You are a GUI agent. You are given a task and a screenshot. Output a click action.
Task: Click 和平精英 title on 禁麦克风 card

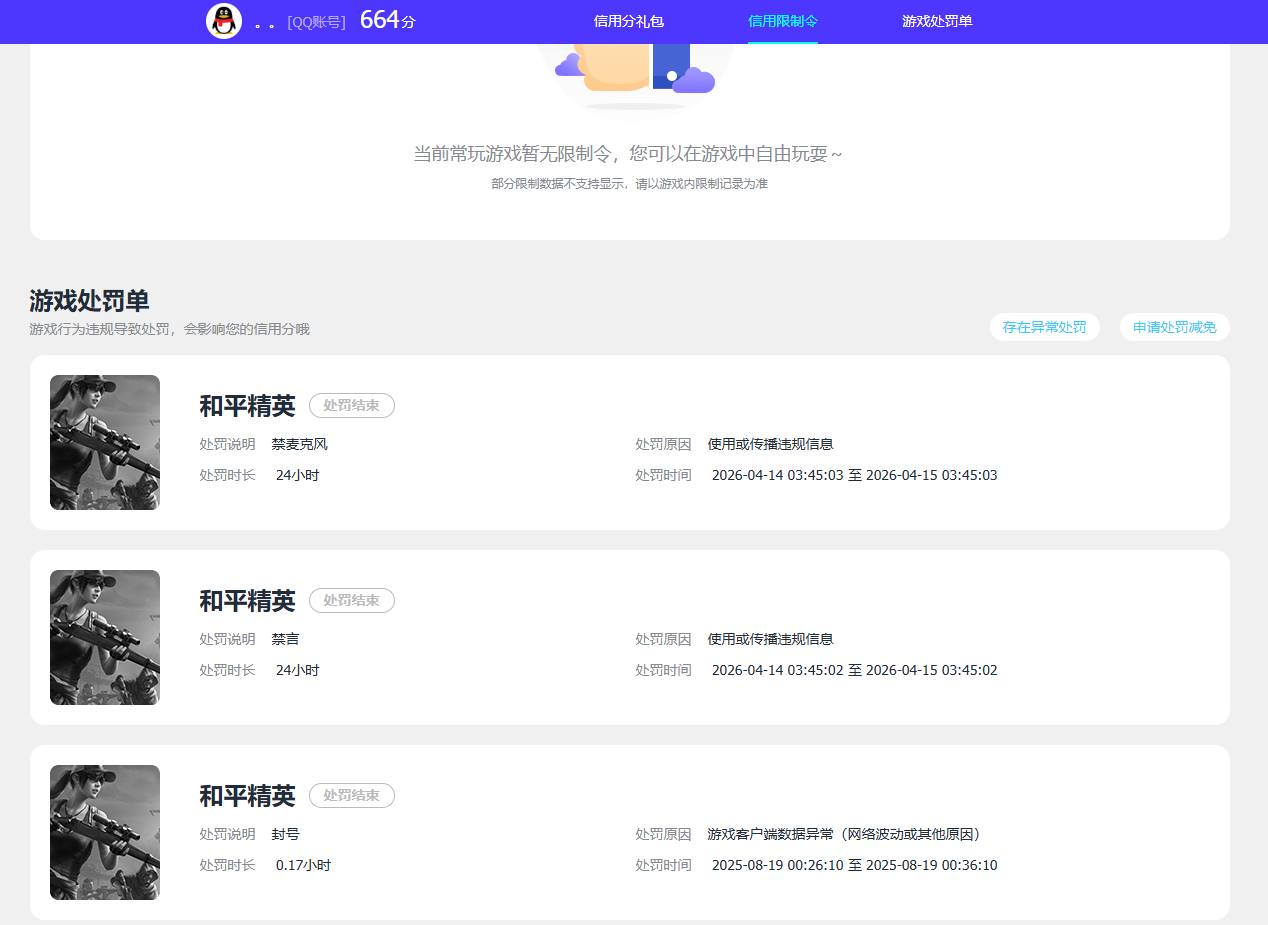[247, 405]
